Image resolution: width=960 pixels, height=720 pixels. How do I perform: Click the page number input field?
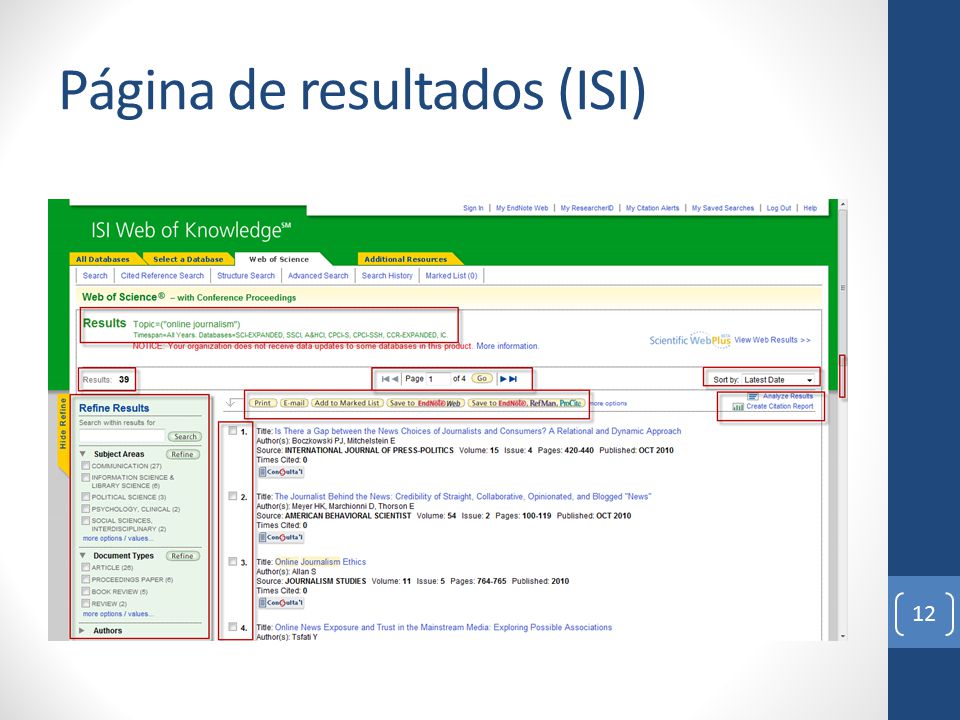pos(438,379)
